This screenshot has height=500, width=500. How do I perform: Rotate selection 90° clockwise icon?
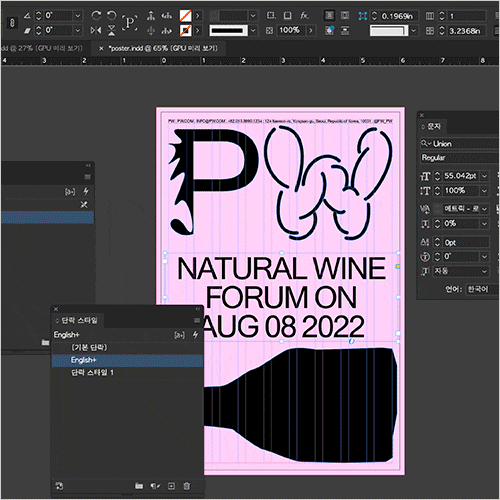96,15
